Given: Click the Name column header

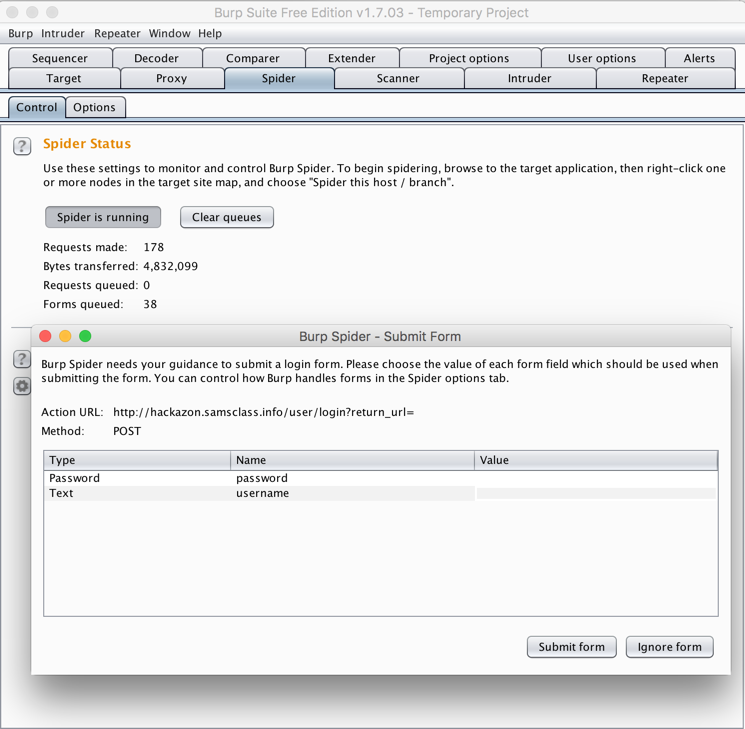Looking at the screenshot, I should point(353,460).
